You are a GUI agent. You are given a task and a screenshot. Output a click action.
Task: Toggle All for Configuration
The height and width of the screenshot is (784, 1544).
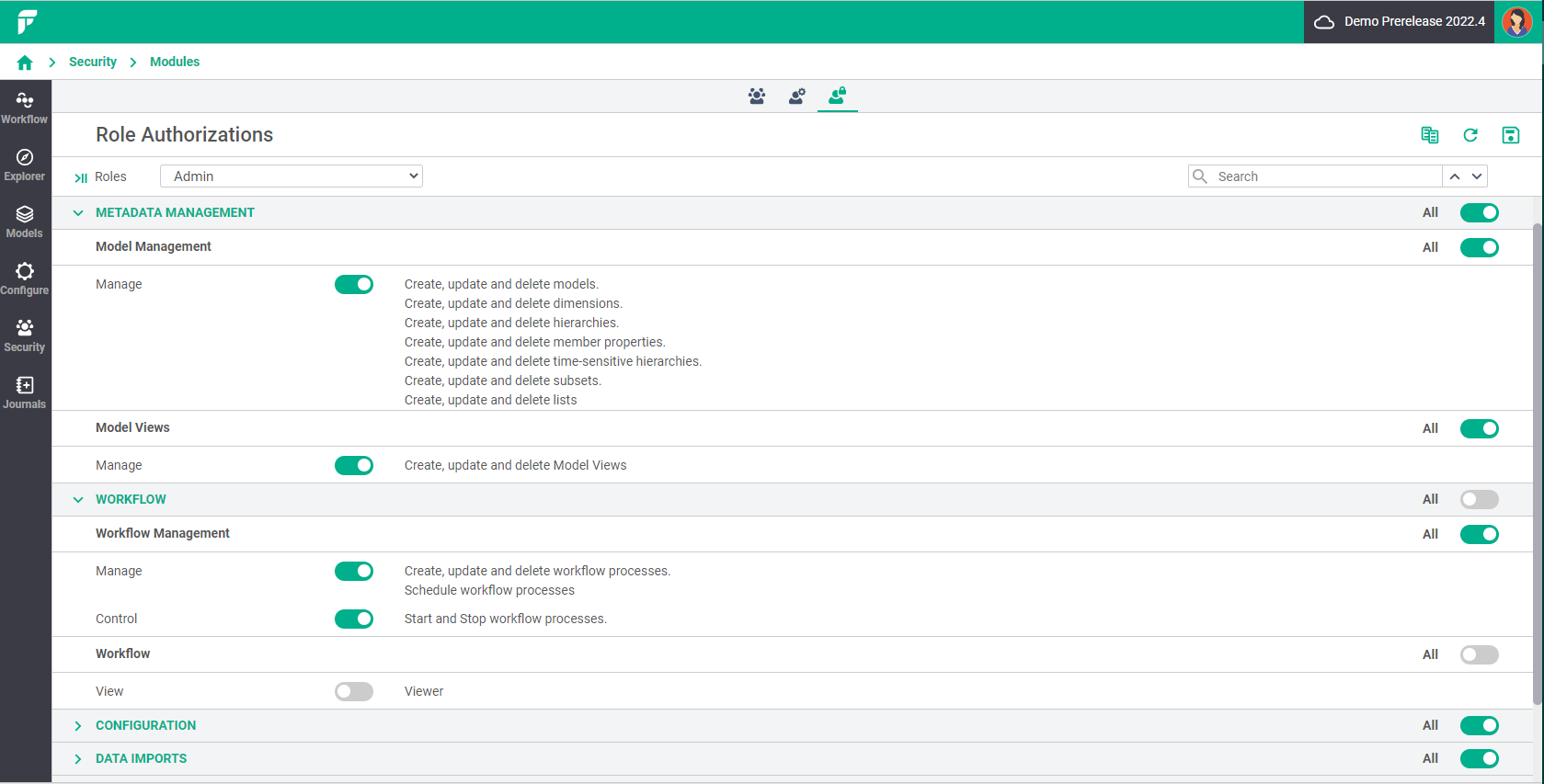click(1480, 726)
